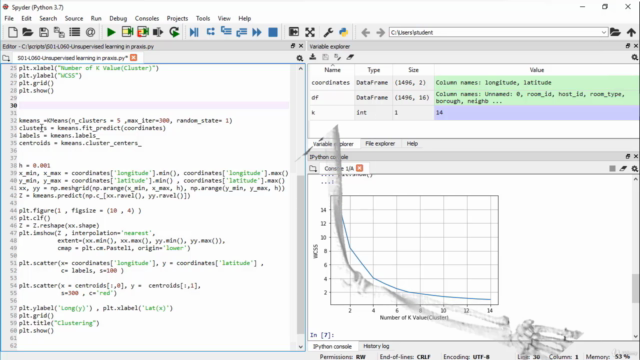
Task: Open file using folder toolbar icon
Action: tap(28, 32)
